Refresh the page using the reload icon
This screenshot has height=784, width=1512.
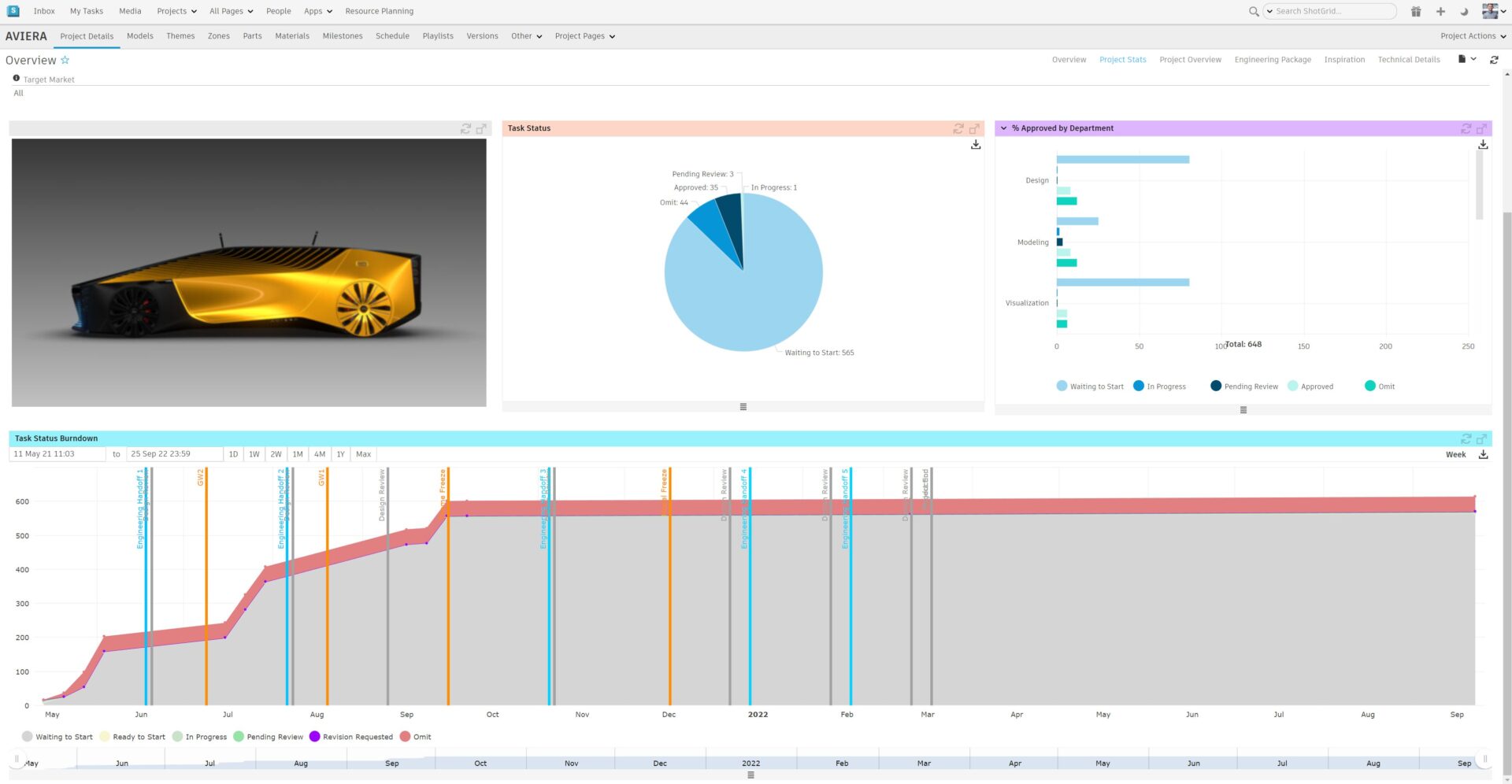coord(1494,59)
